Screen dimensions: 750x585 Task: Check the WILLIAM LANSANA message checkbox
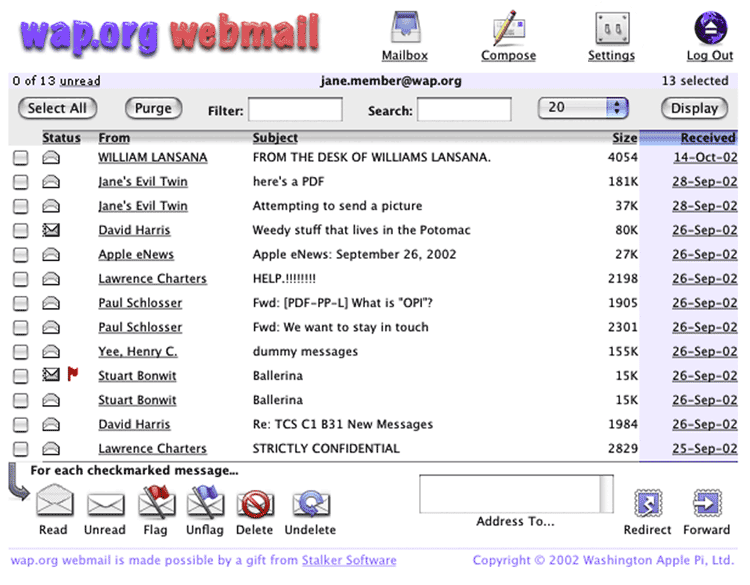tap(21, 158)
